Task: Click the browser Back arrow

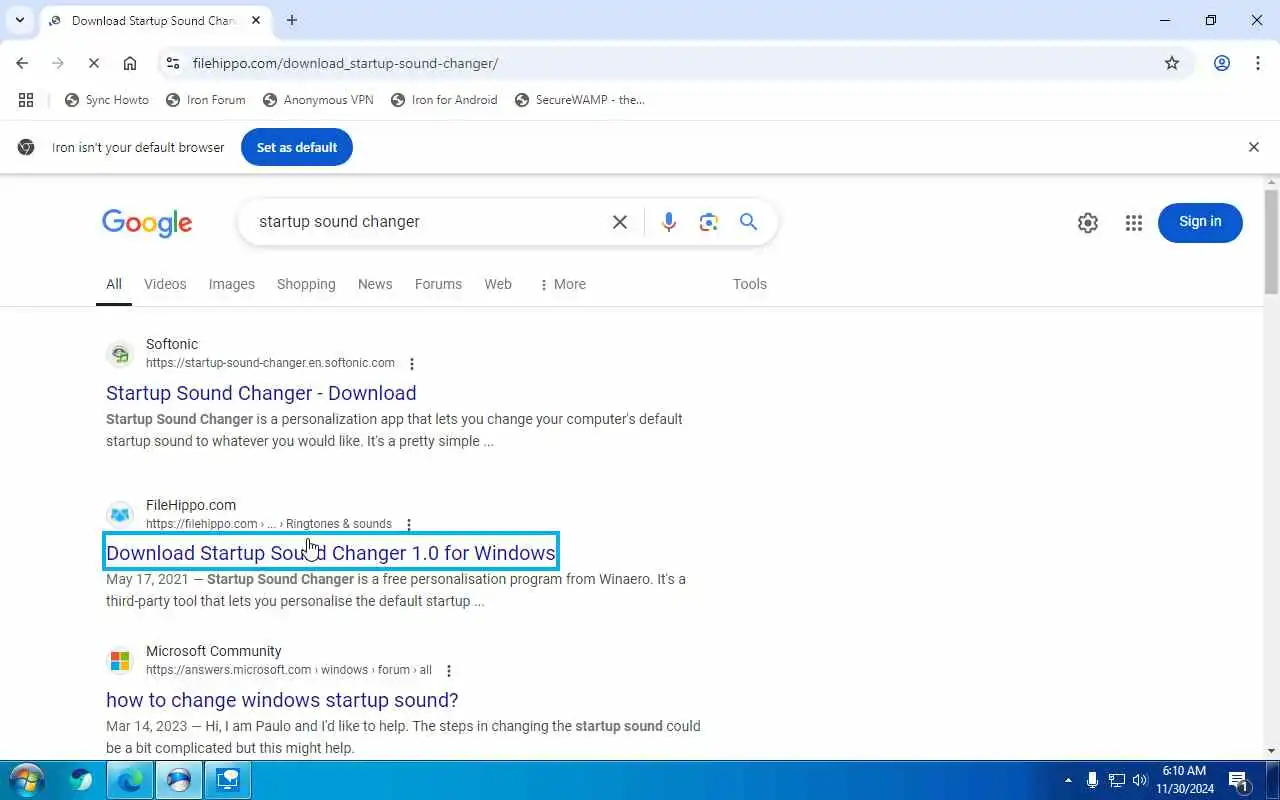Action: [22, 63]
